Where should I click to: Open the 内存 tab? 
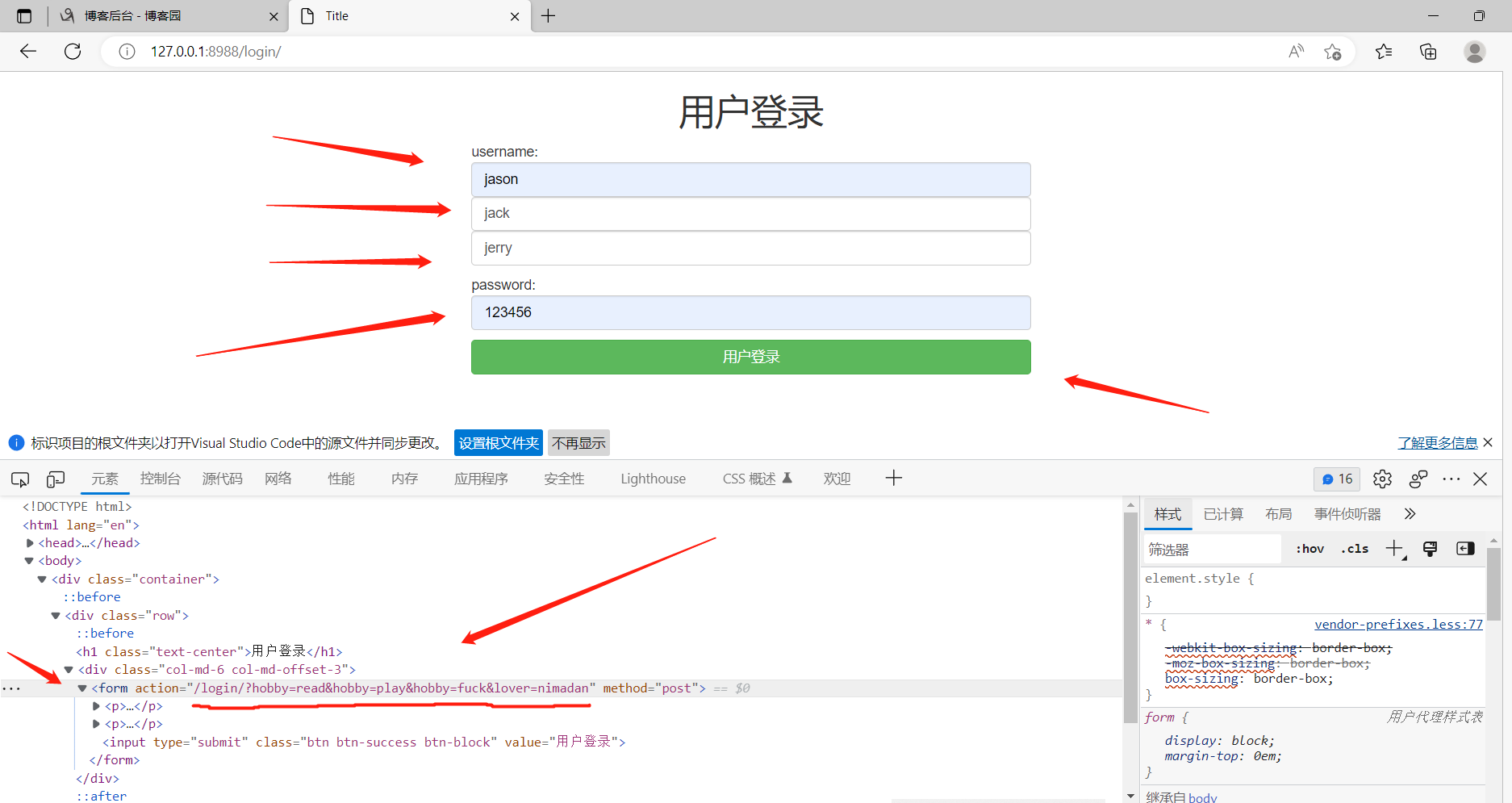tap(404, 479)
